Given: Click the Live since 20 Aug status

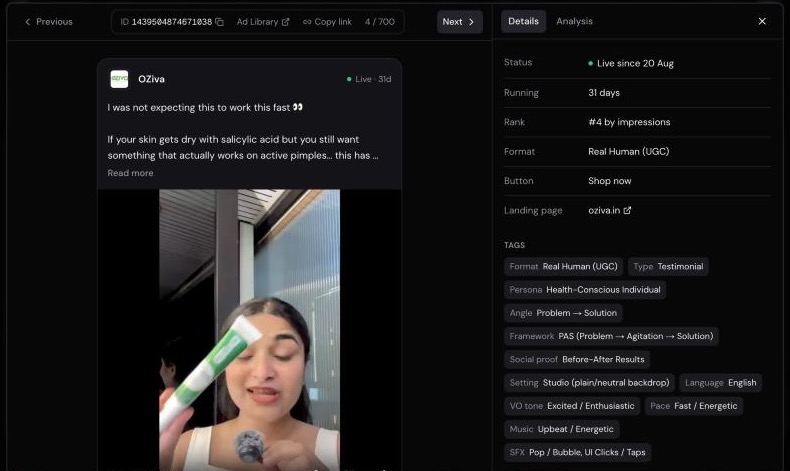Looking at the screenshot, I should (x=631, y=63).
